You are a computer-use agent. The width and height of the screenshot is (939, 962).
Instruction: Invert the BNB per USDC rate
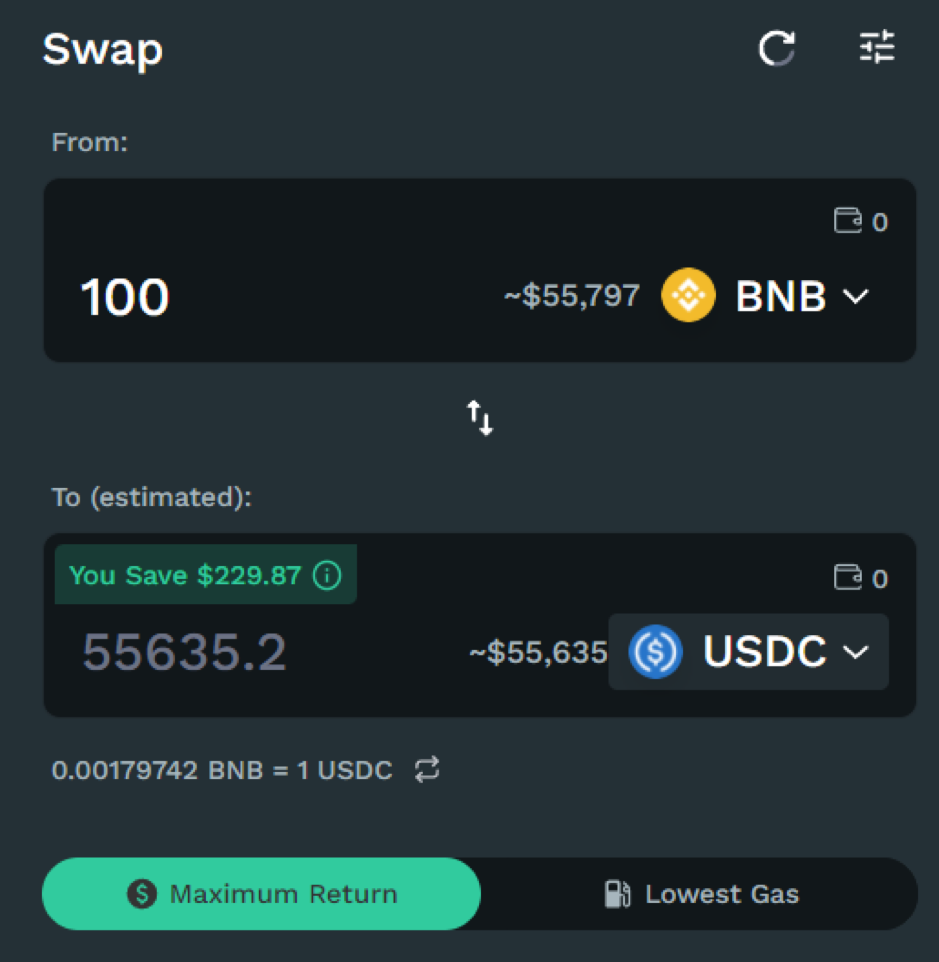point(427,770)
